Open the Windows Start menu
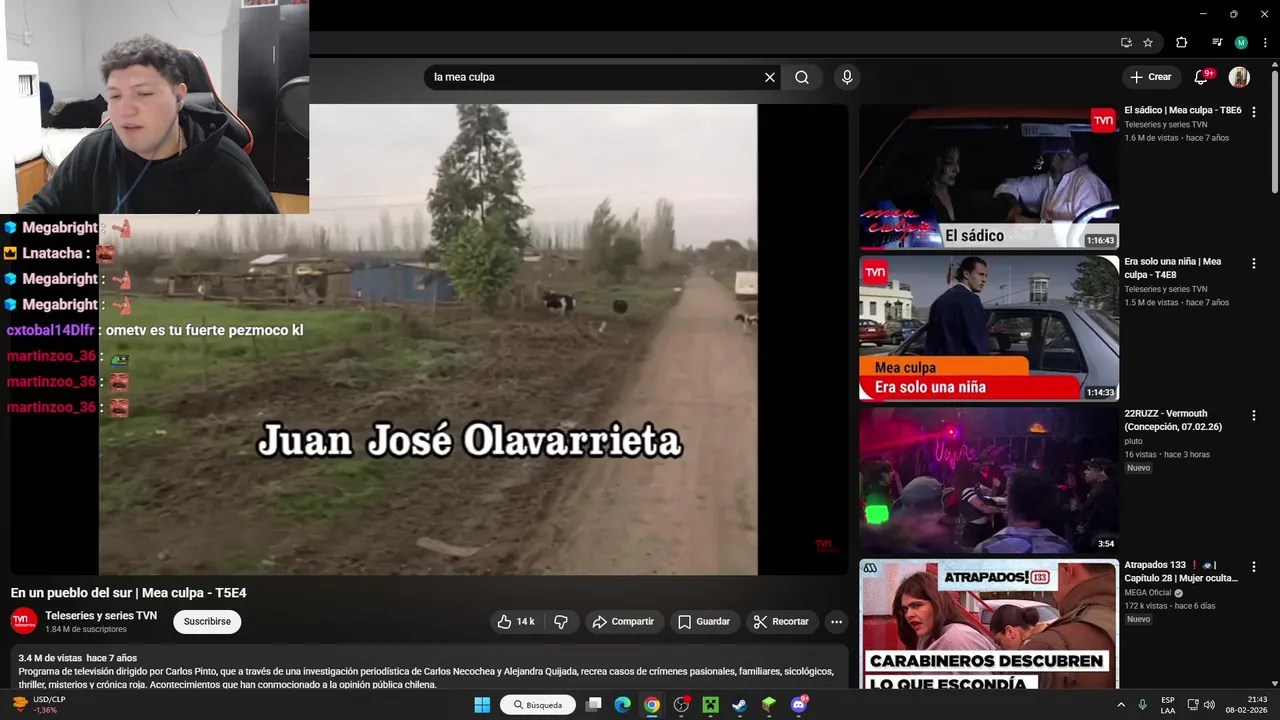Screen dimensions: 1280x720 tap(482, 705)
